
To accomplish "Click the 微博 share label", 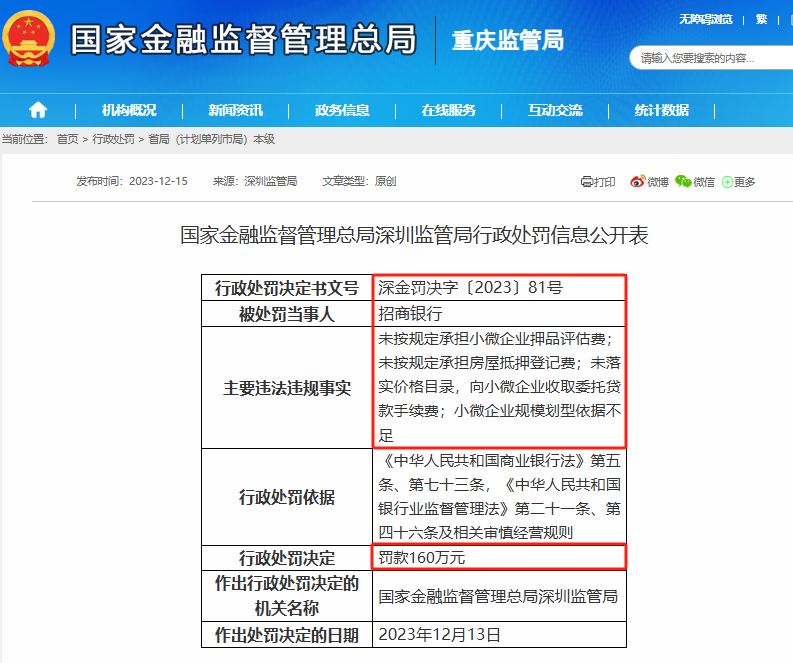I will [657, 182].
